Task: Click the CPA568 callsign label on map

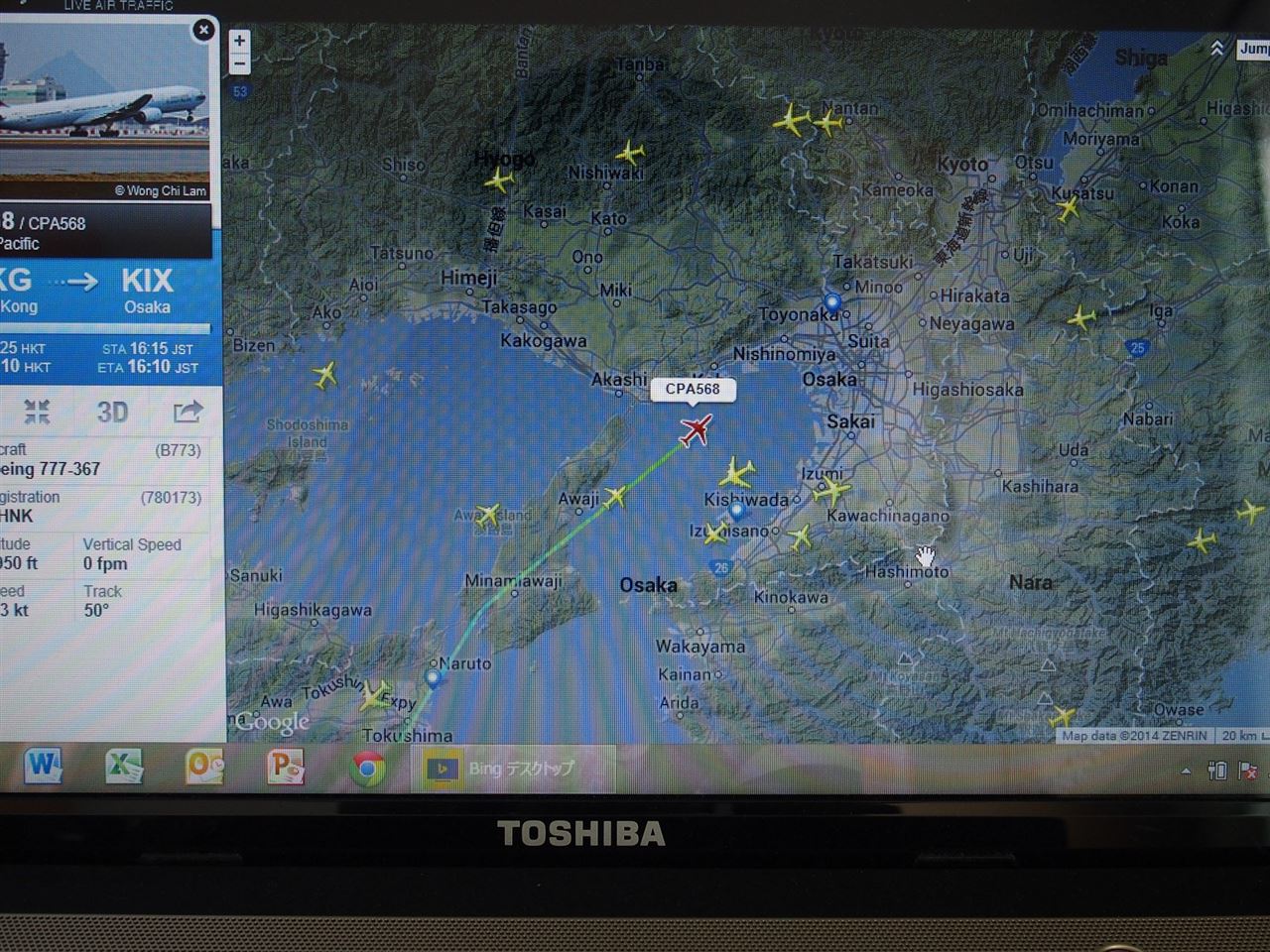Action: pyautogui.click(x=693, y=389)
